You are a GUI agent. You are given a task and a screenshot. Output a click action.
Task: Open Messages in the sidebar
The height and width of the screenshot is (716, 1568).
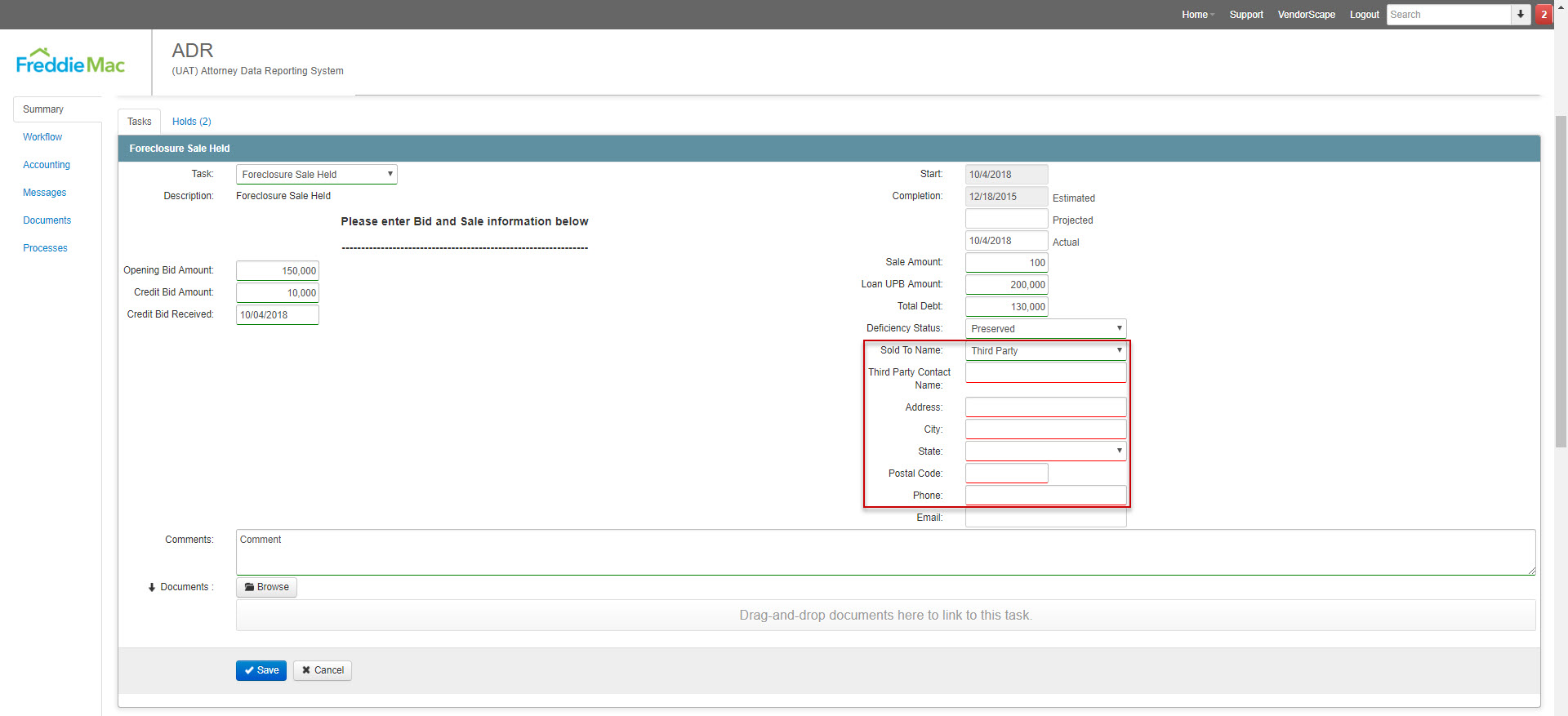click(x=45, y=193)
